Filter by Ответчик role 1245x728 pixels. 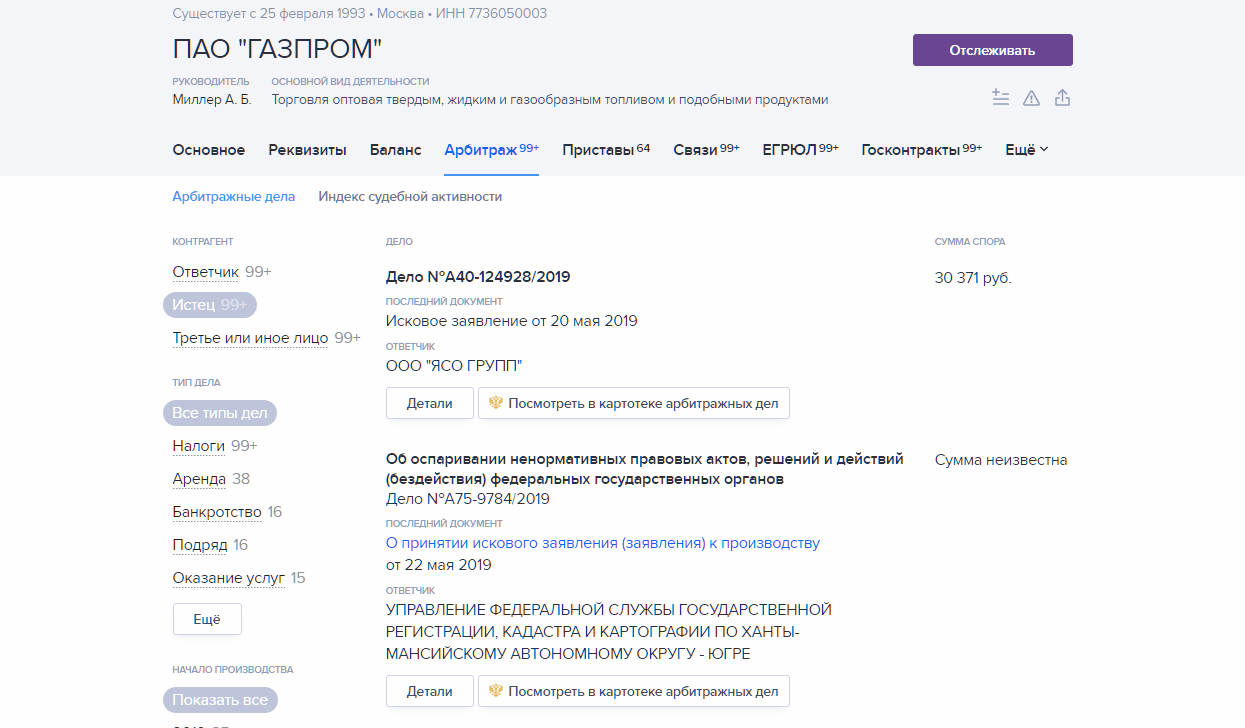(205, 272)
